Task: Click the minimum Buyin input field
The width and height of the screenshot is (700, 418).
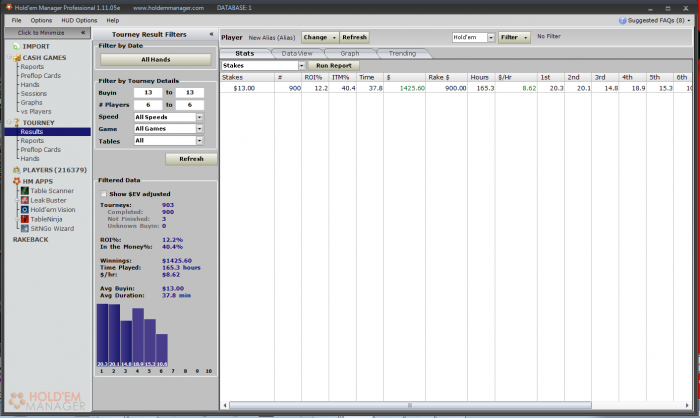Action: (148, 93)
